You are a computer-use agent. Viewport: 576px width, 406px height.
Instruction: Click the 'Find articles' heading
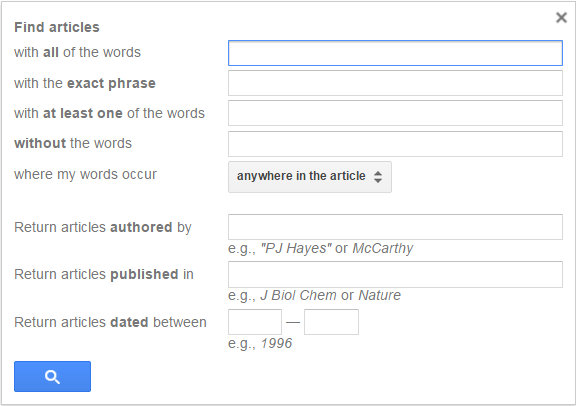pos(57,27)
